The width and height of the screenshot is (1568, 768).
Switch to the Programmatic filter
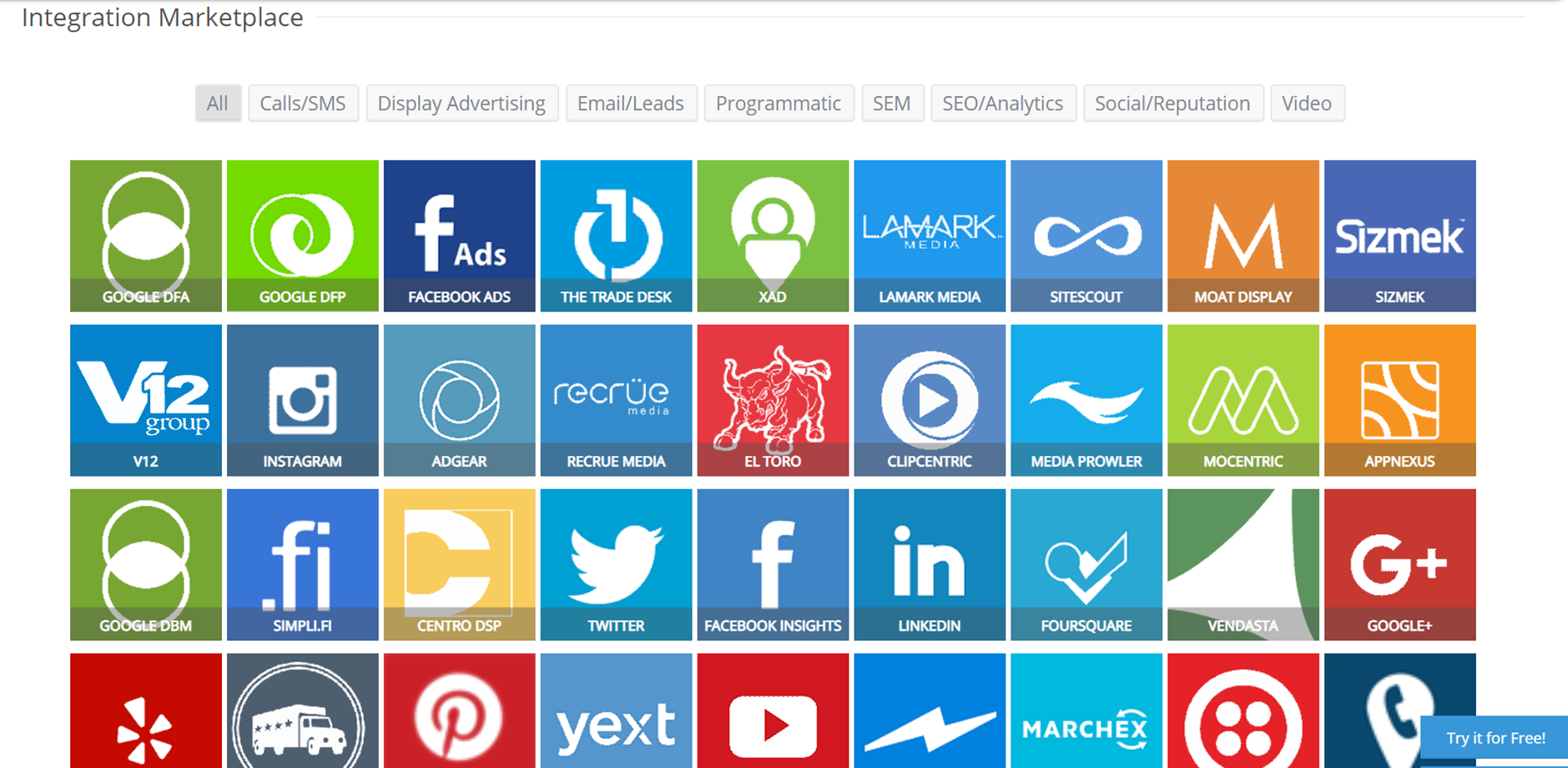pyautogui.click(x=779, y=104)
